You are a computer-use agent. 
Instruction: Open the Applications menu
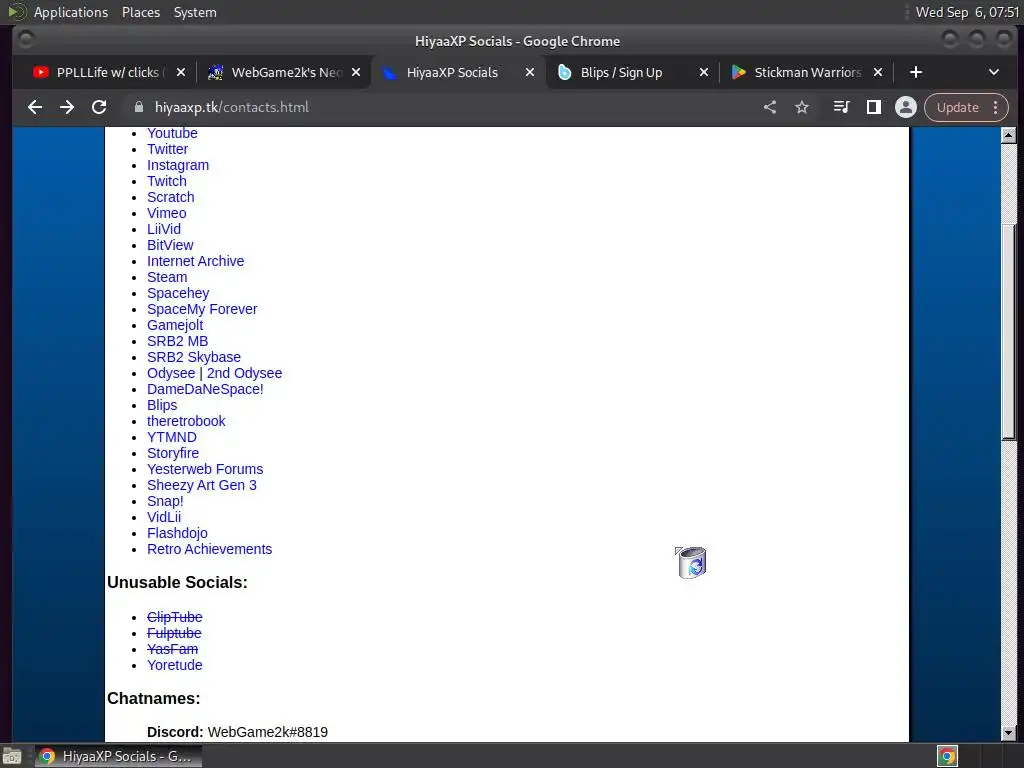coord(71,12)
